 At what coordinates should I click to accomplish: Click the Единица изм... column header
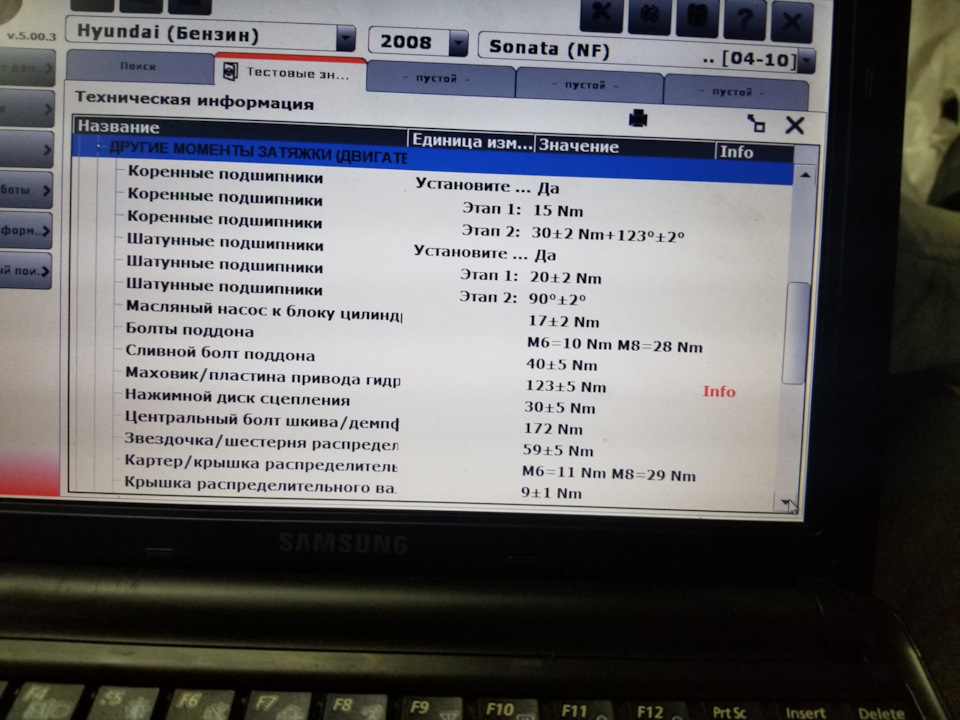(x=471, y=141)
